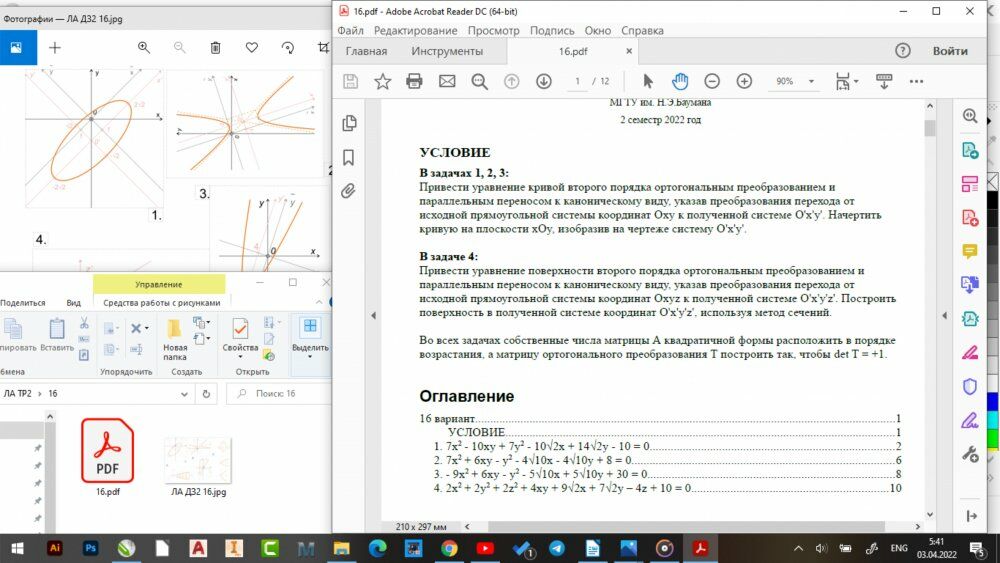Image resolution: width=1000 pixels, height=563 pixels.
Task: Switch to the Инструменты tab
Action: click(x=447, y=51)
